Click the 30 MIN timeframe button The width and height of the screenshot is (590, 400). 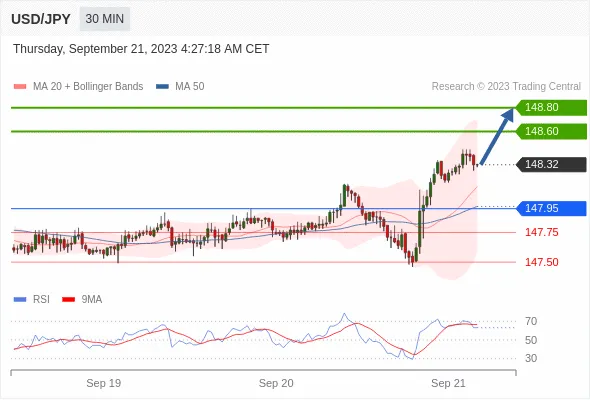tap(105, 19)
